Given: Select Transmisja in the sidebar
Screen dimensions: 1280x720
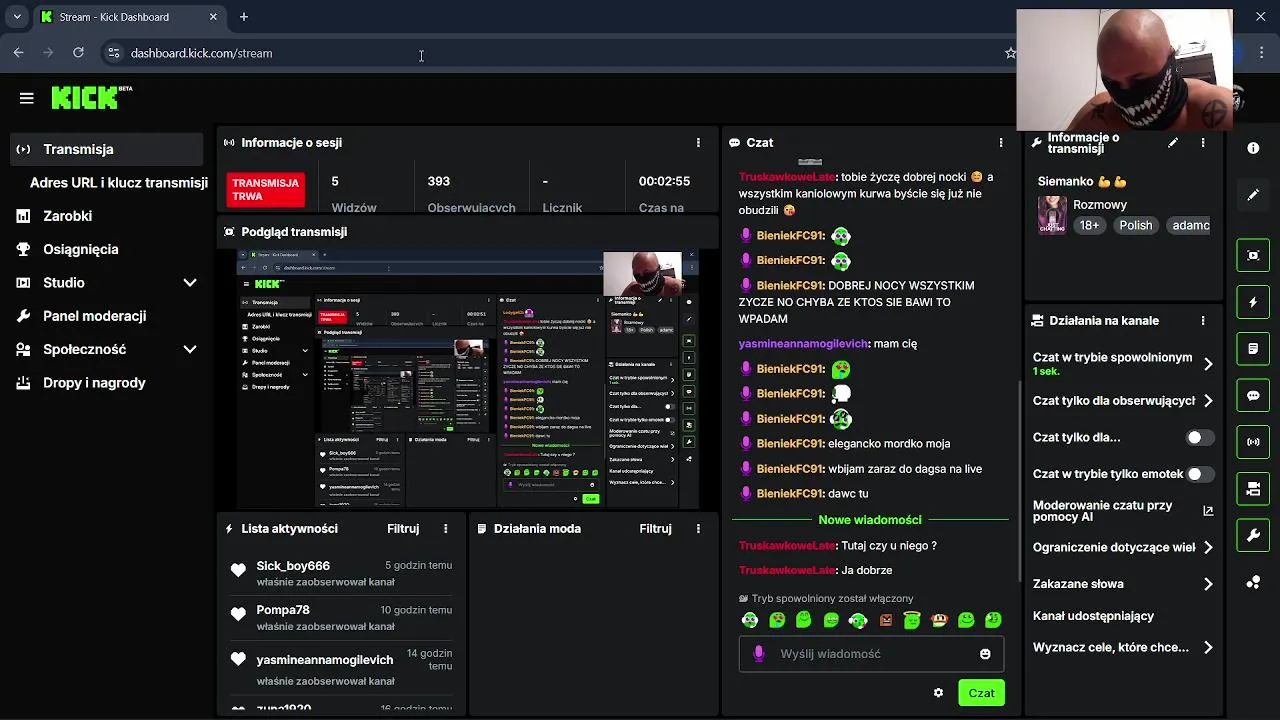Looking at the screenshot, I should coord(106,149).
